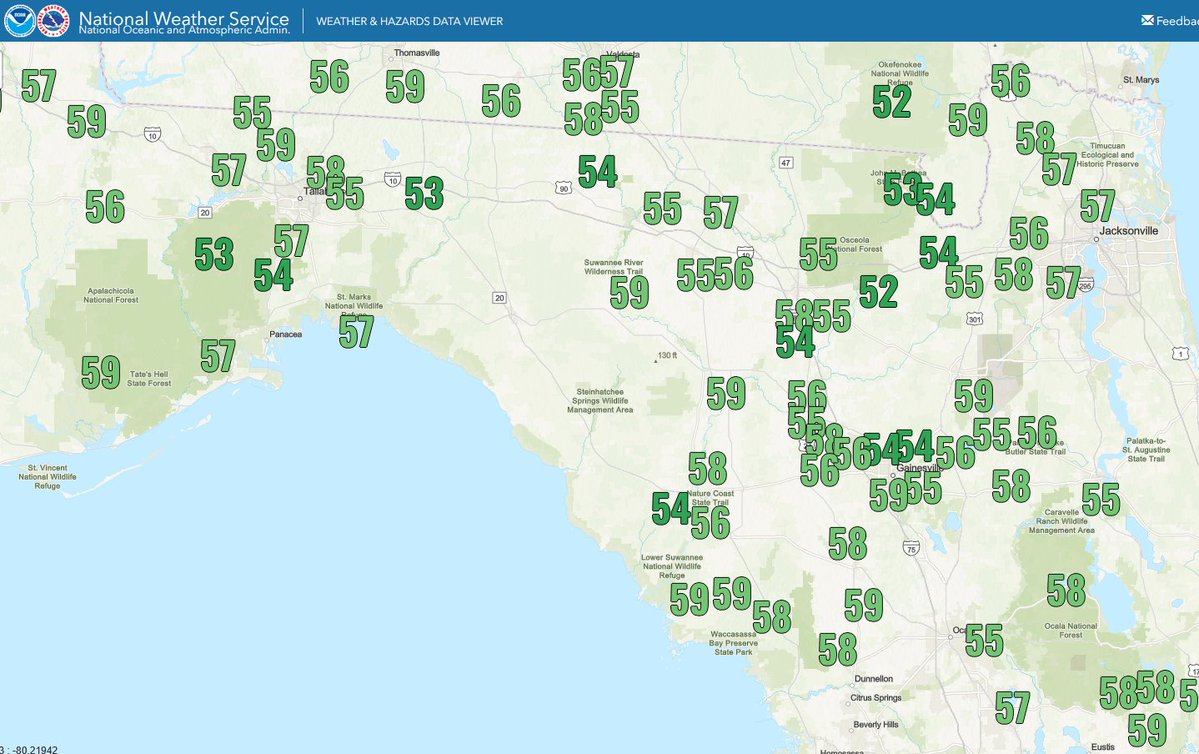
Task: Click the Interstate 75 shield
Action: point(911,548)
